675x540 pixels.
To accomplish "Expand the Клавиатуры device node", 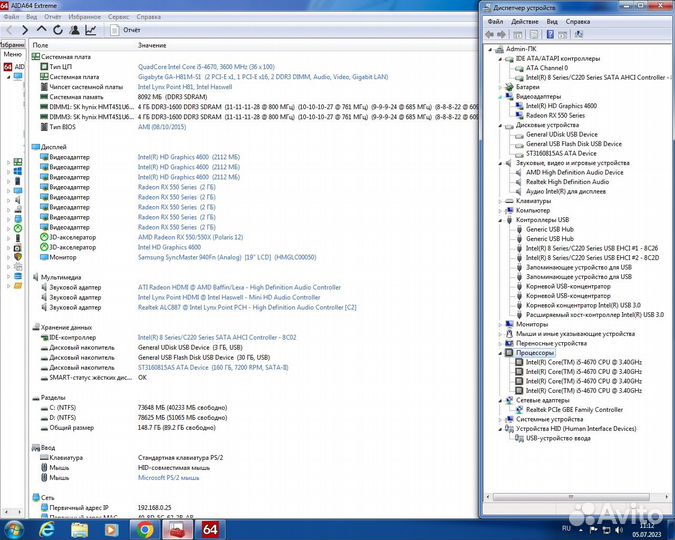I will coord(500,201).
